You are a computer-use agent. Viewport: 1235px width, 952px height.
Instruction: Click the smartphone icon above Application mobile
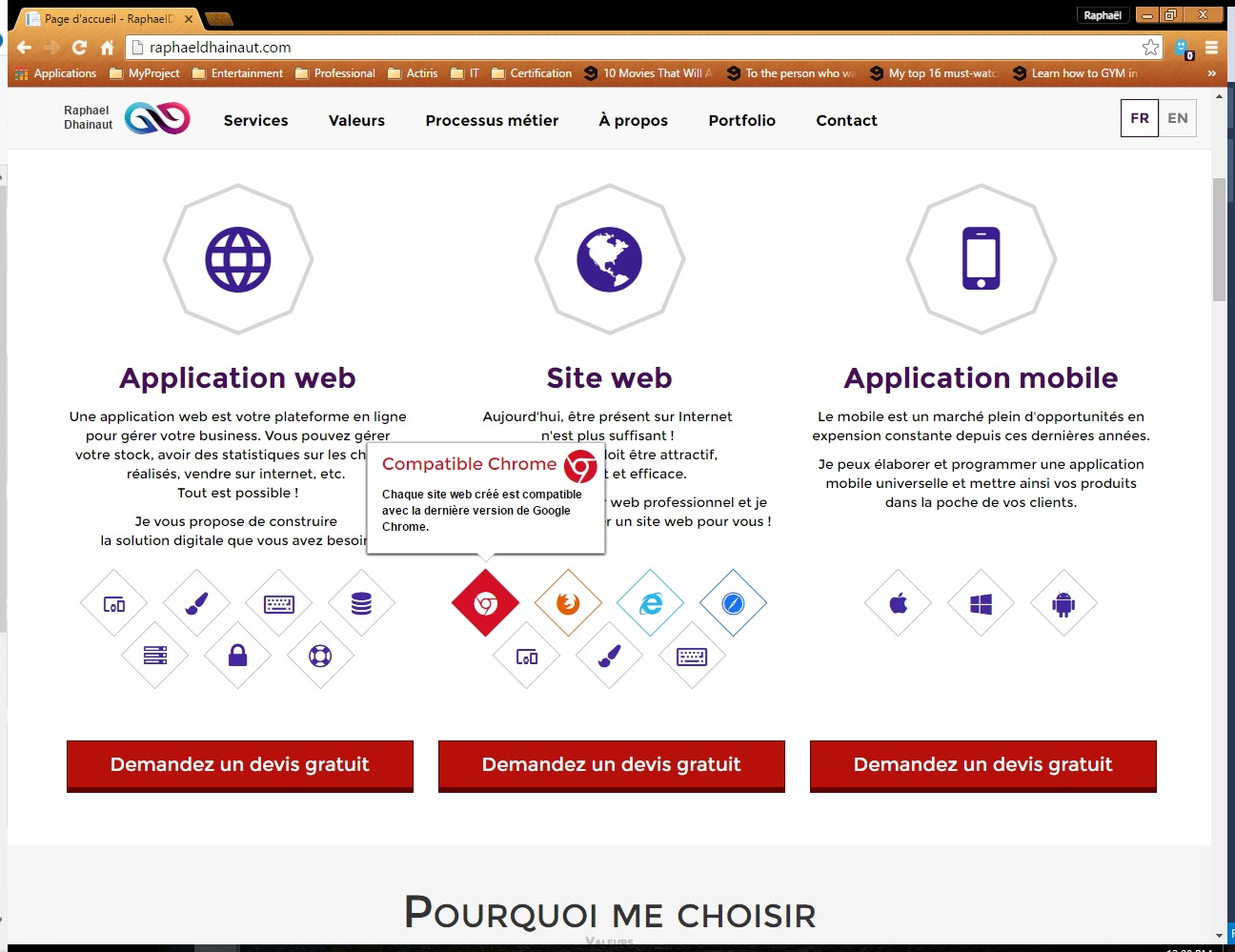point(982,258)
